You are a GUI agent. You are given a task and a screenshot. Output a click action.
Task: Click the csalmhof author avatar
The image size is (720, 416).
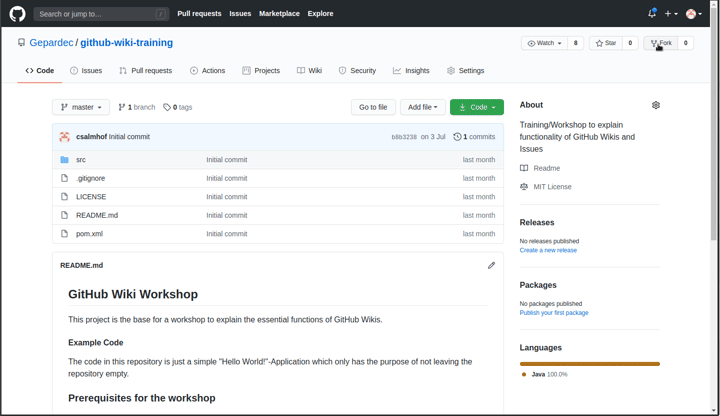click(x=65, y=137)
